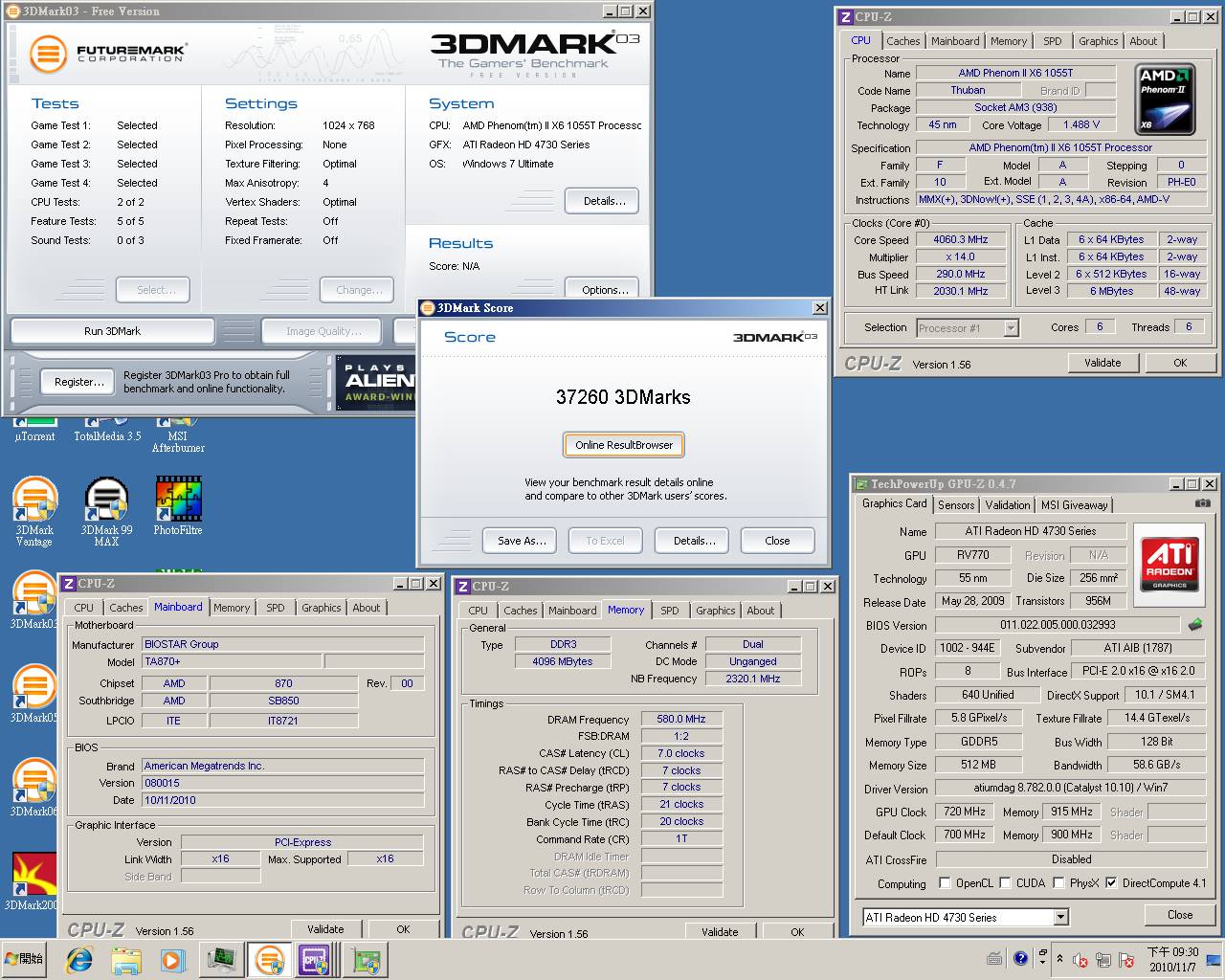Click the taskbar clock showing 09:30
The width and height of the screenshot is (1225, 980).
click(x=1172, y=959)
